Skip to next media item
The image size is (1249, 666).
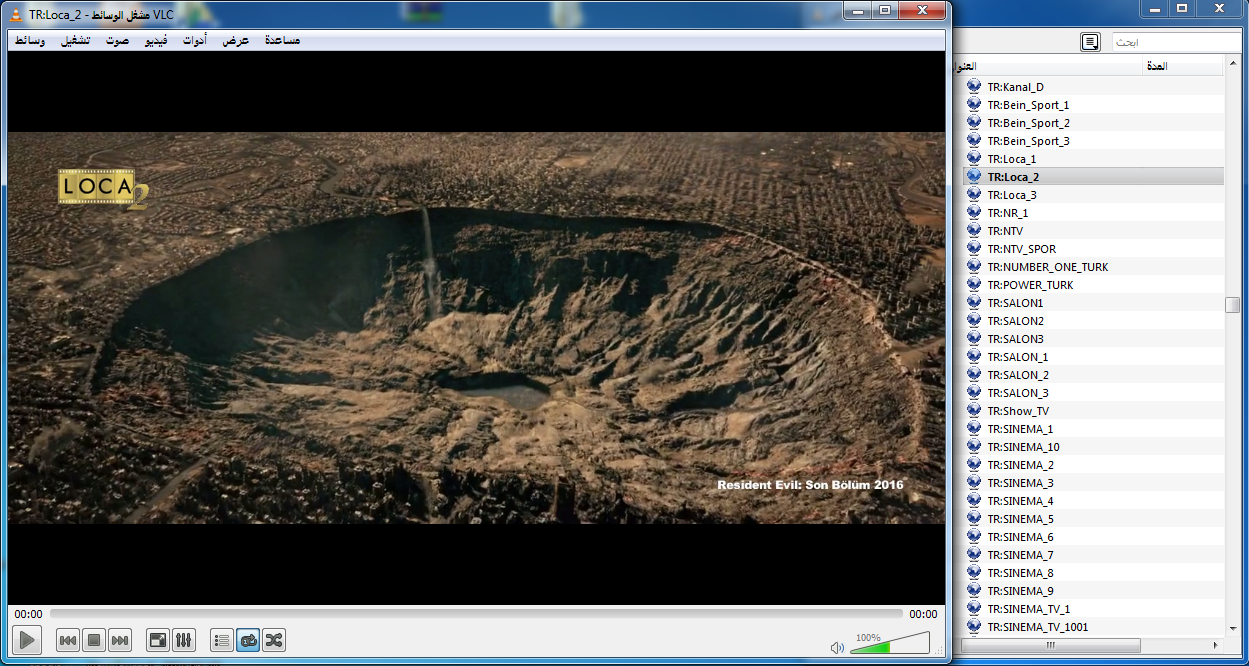click(120, 640)
